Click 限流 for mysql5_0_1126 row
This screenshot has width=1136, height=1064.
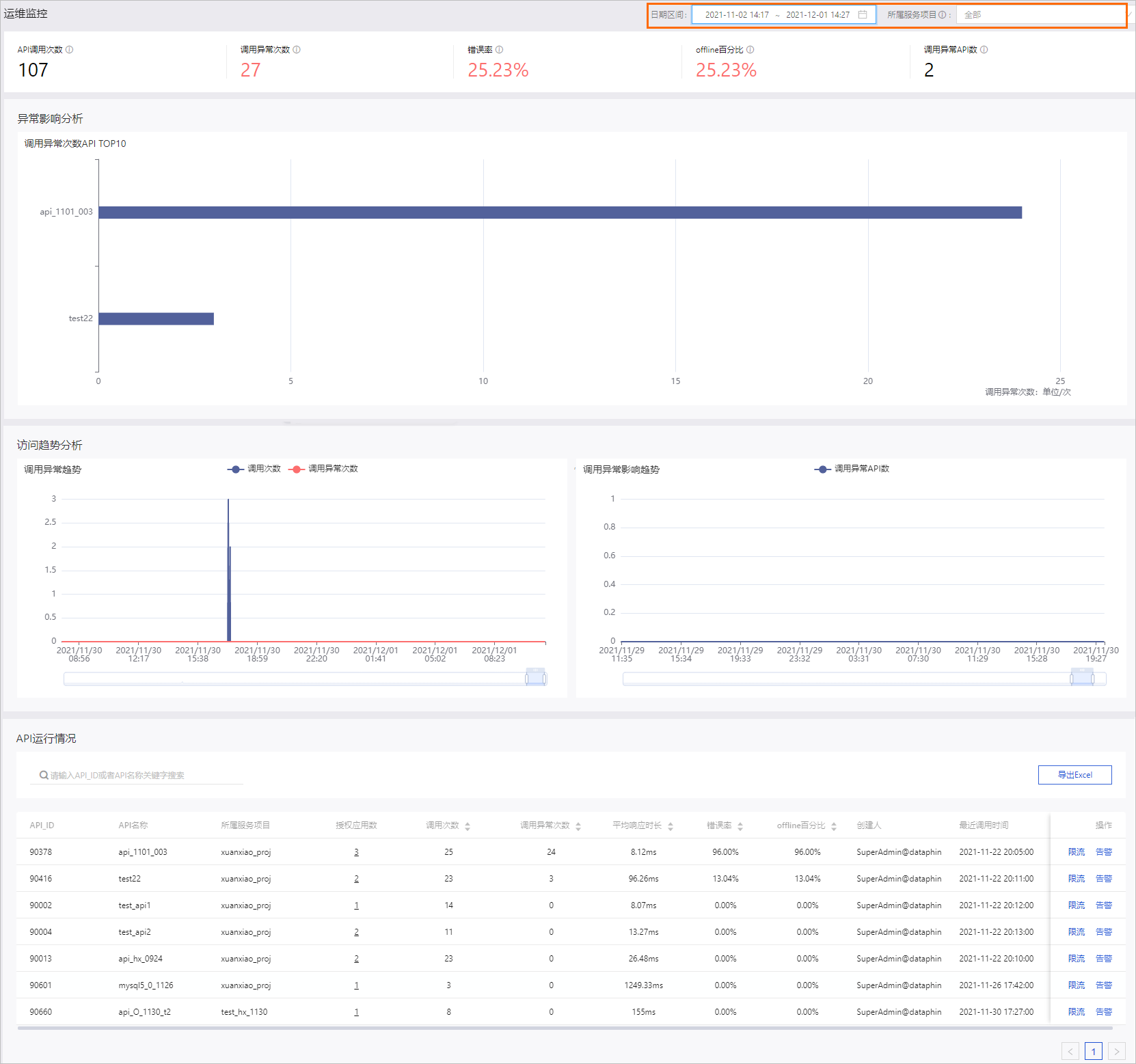1077,985
